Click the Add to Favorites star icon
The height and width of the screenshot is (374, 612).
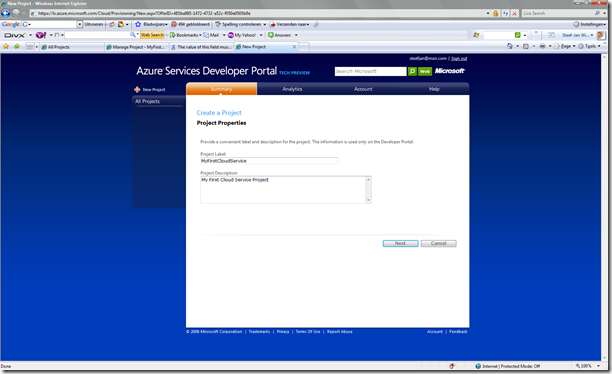pyautogui.click(x=17, y=46)
